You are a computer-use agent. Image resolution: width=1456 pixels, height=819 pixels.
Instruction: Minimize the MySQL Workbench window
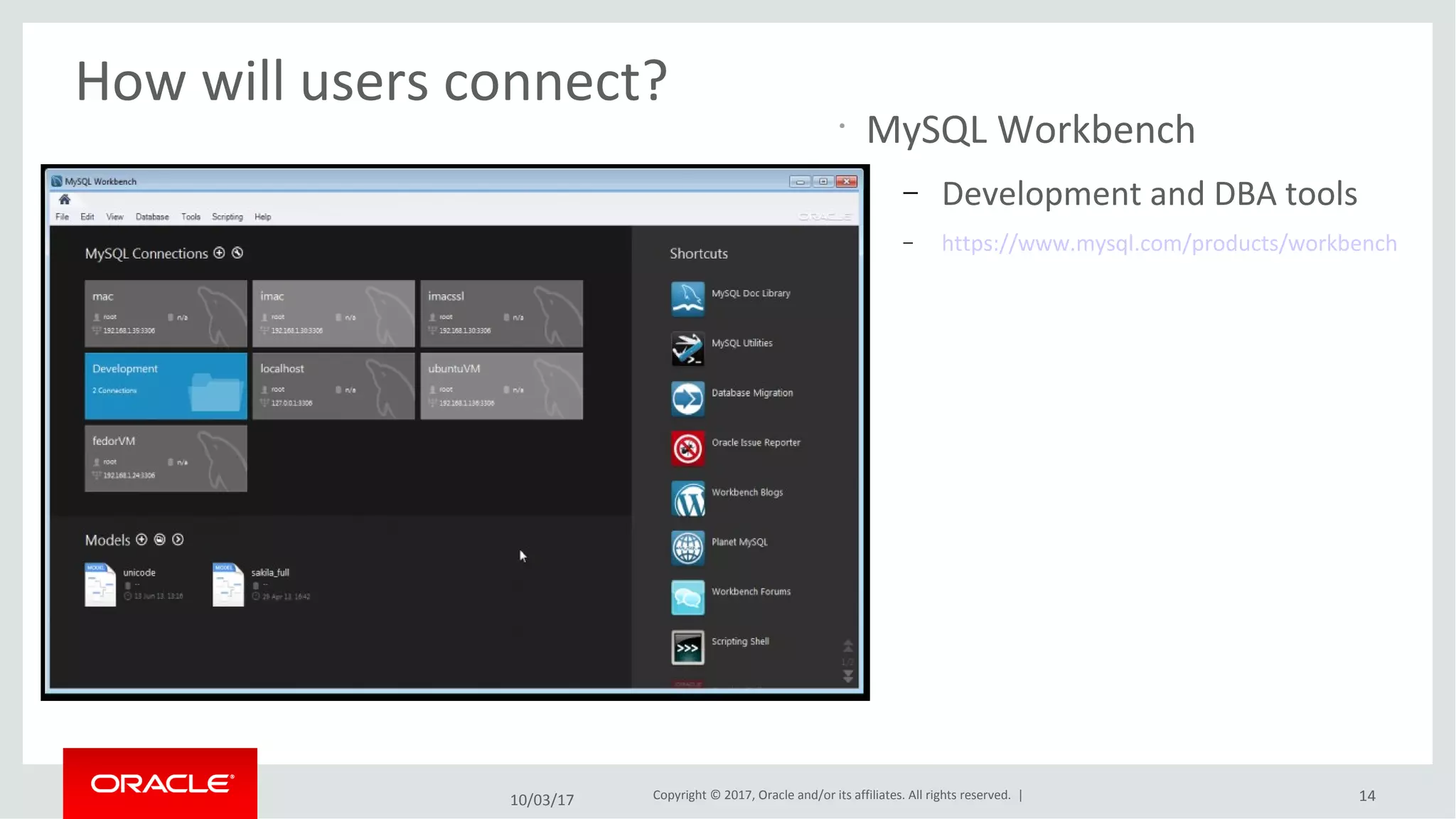tap(800, 181)
